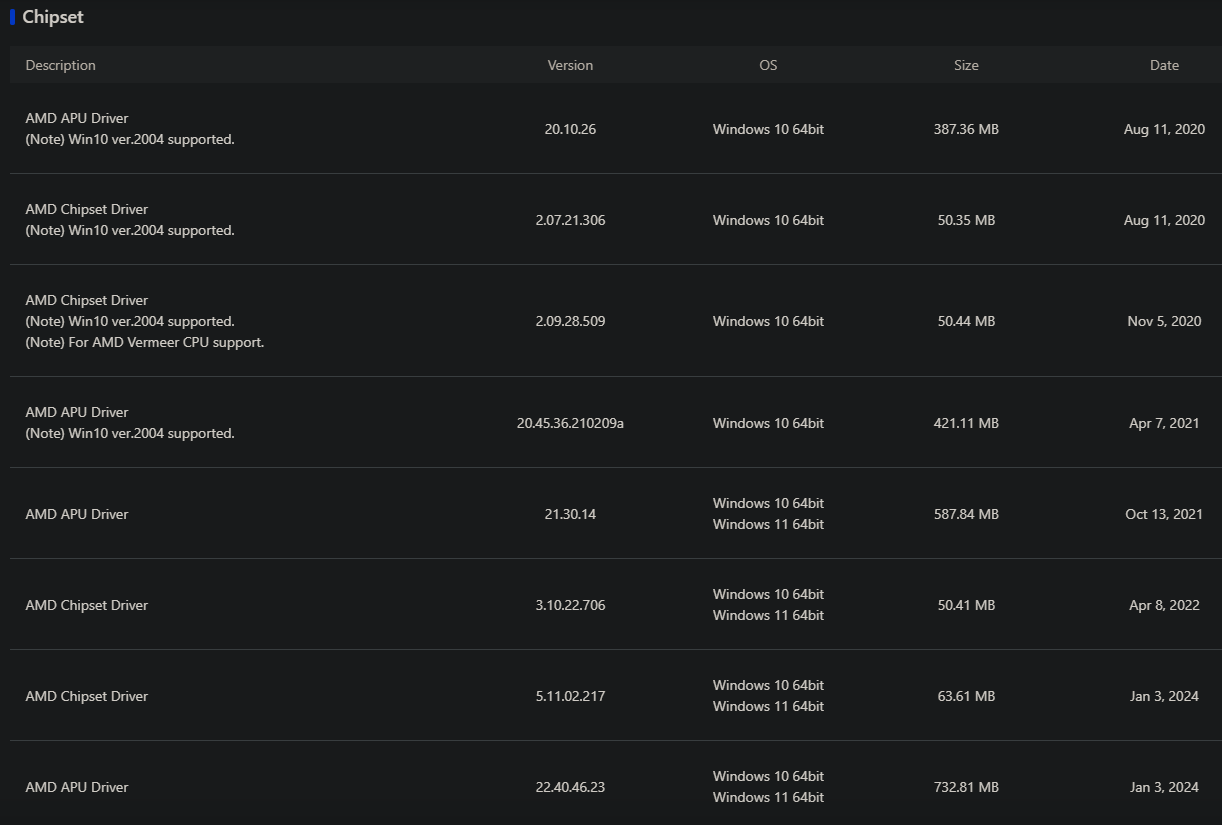Click version number 3.10.22.706
The image size is (1222, 825).
(570, 605)
